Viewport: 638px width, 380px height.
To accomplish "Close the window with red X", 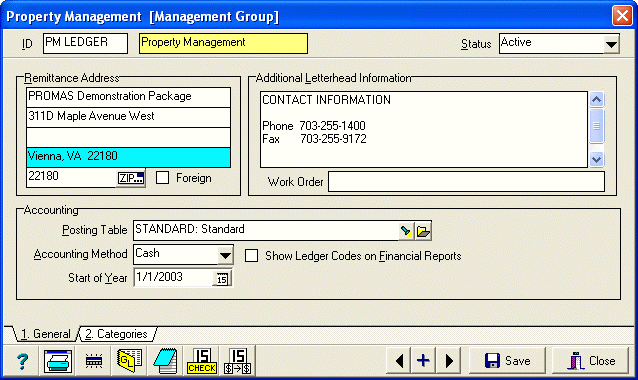I will 622,16.
